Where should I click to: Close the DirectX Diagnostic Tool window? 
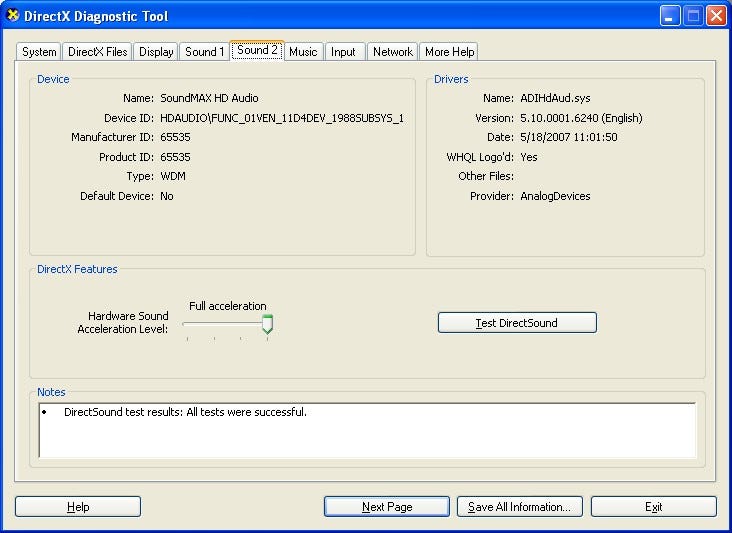716,16
